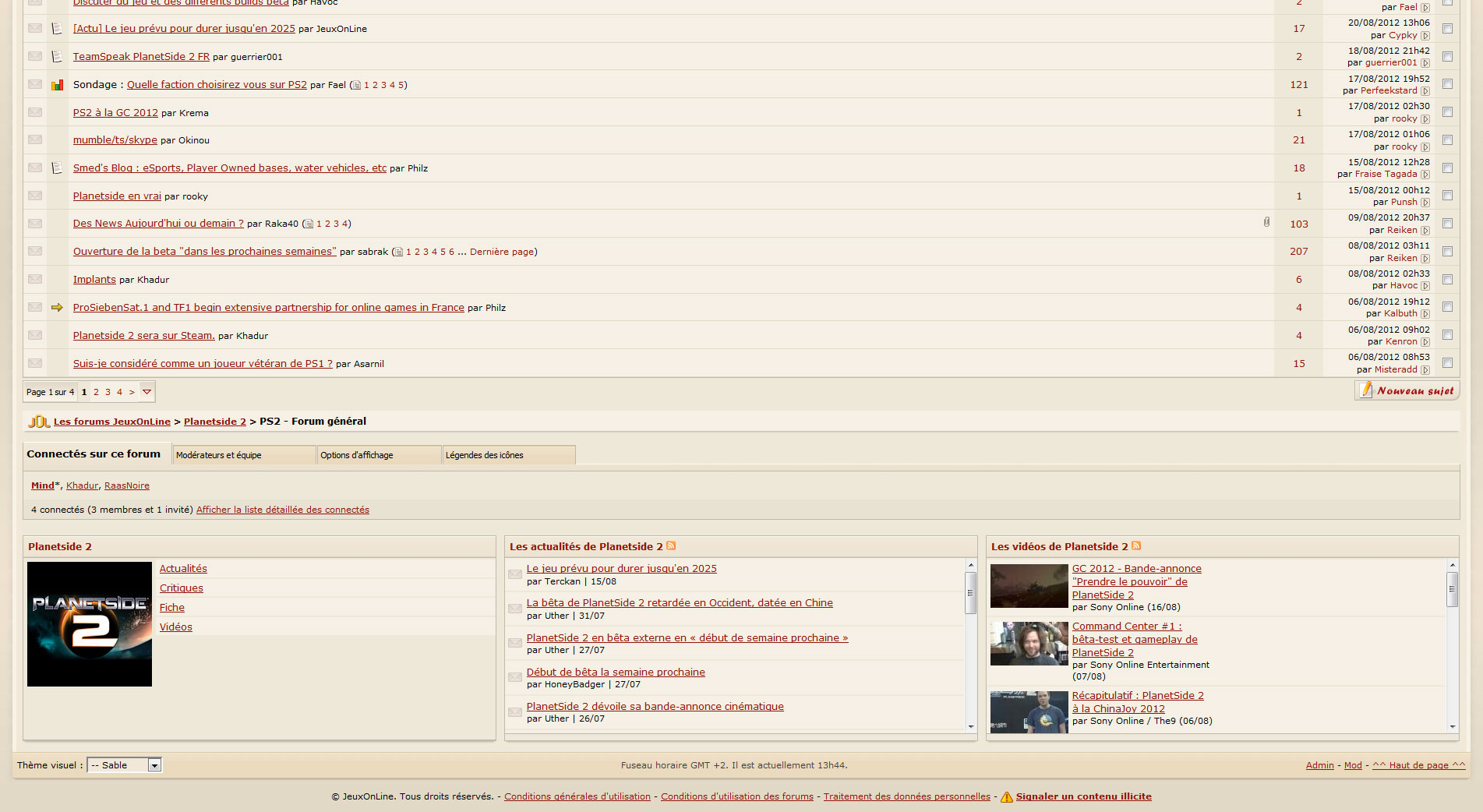The width and height of the screenshot is (1483, 812).
Task: Go to last post by Misteradd arrow icon
Action: 1425,370
